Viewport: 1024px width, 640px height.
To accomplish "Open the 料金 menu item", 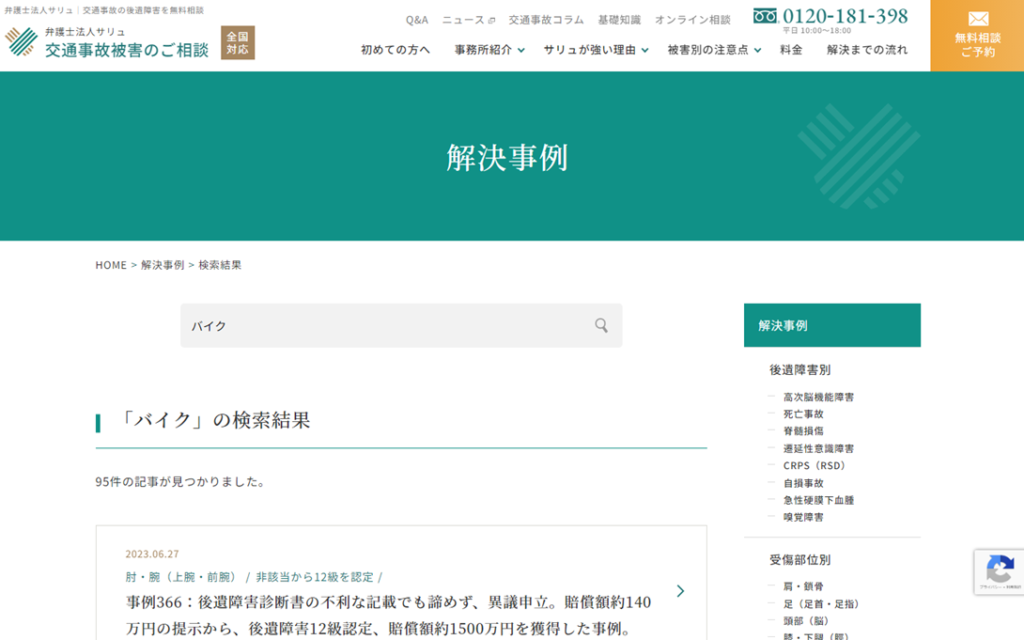I will click(x=791, y=50).
